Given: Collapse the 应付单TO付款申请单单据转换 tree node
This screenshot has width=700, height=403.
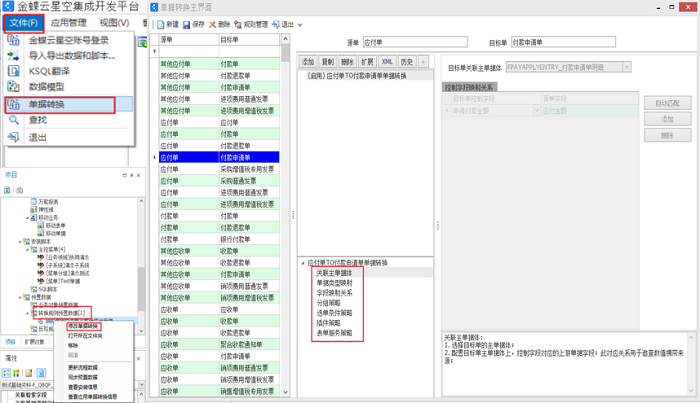Looking at the screenshot, I should click(301, 262).
